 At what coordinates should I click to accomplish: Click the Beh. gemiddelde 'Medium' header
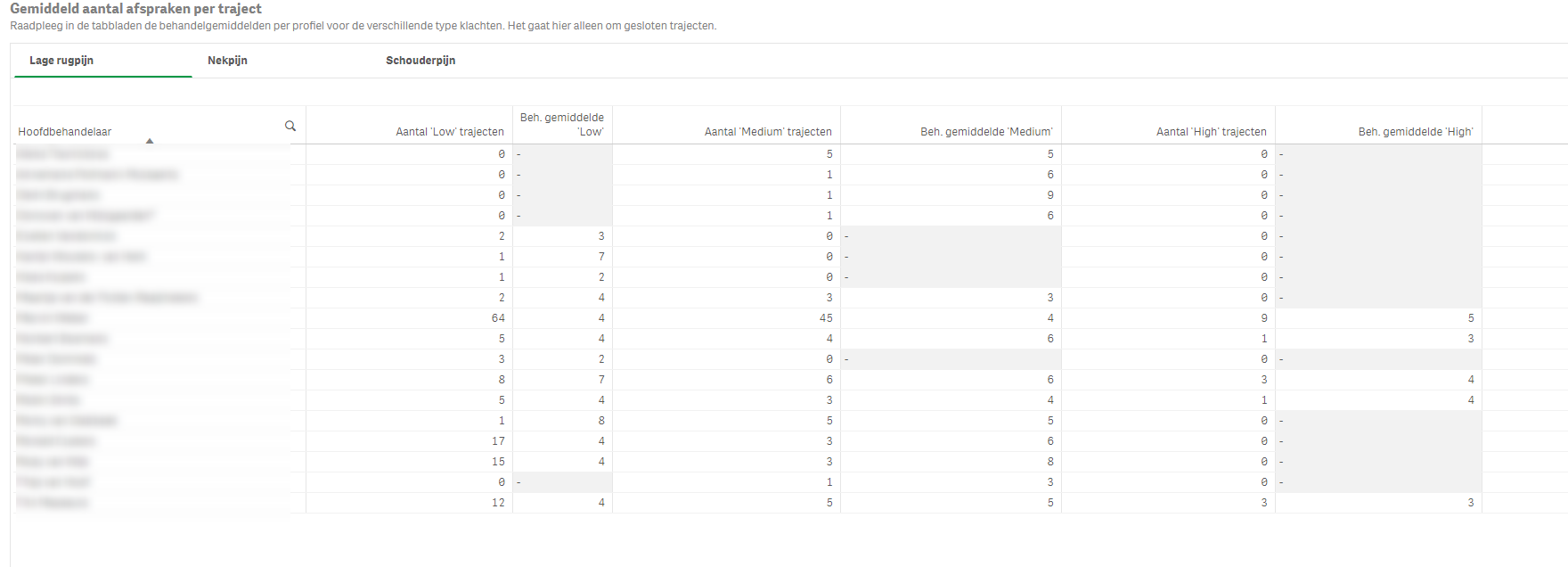pyautogui.click(x=985, y=132)
